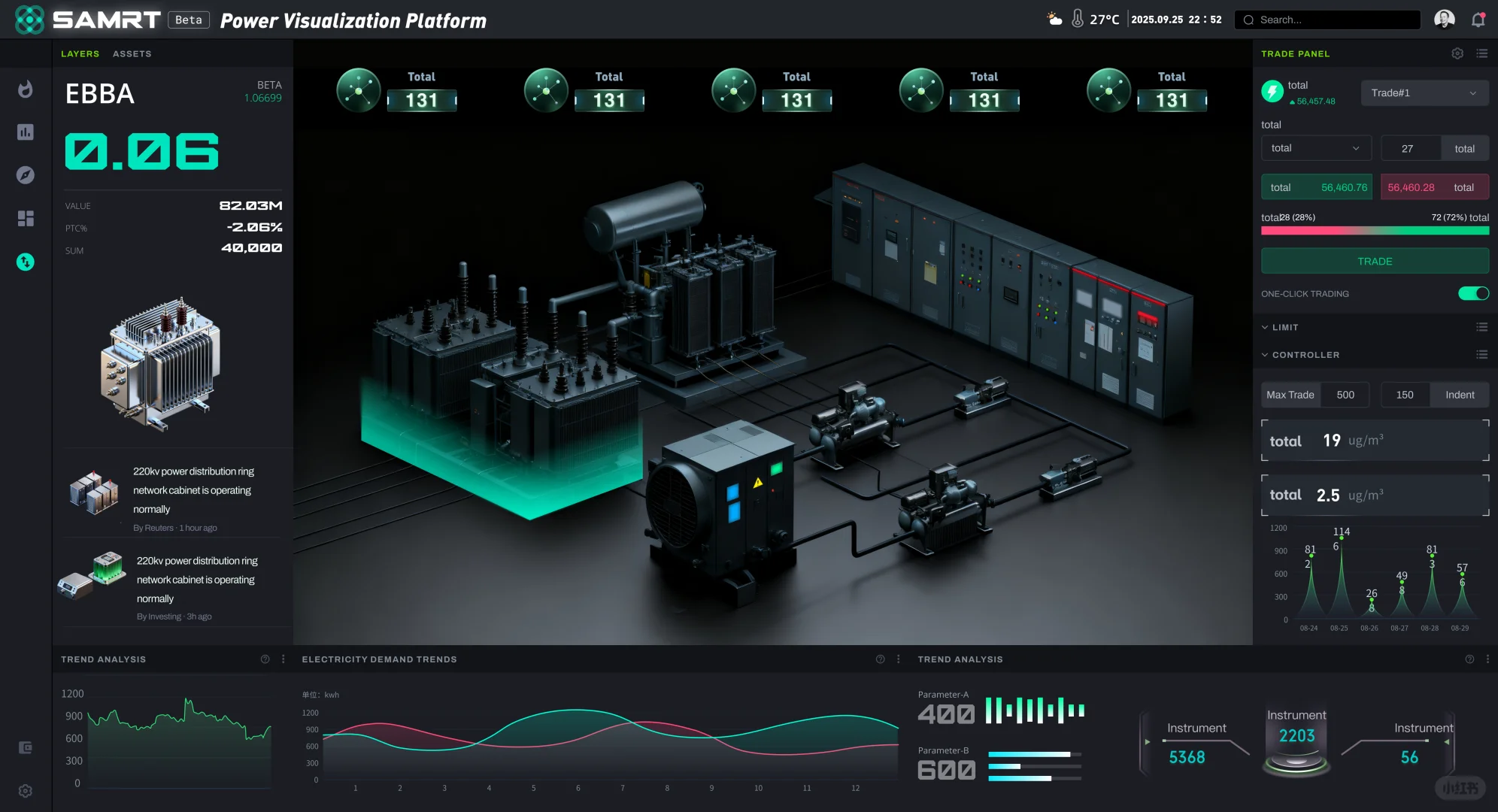Click the flame icon in left sidebar
1498x812 pixels.
pyautogui.click(x=26, y=89)
